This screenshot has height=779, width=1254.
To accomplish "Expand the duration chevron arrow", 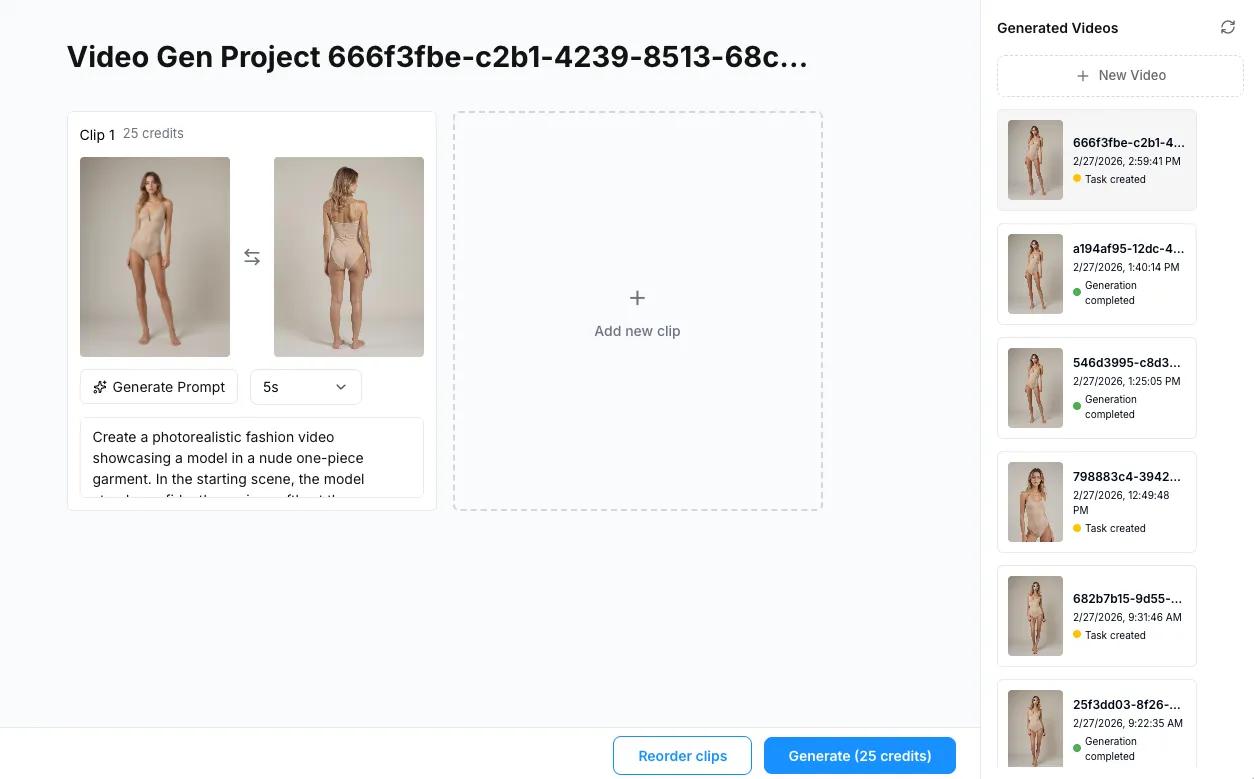I will coord(341,387).
